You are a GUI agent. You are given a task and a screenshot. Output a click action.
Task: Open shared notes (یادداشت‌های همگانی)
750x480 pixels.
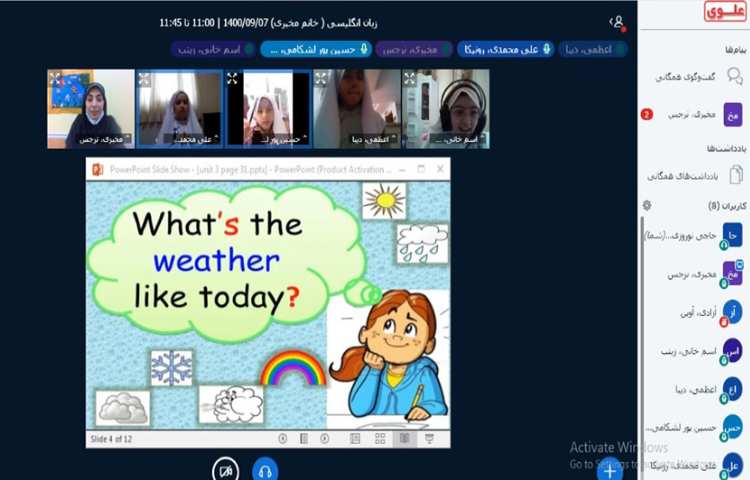(700, 176)
